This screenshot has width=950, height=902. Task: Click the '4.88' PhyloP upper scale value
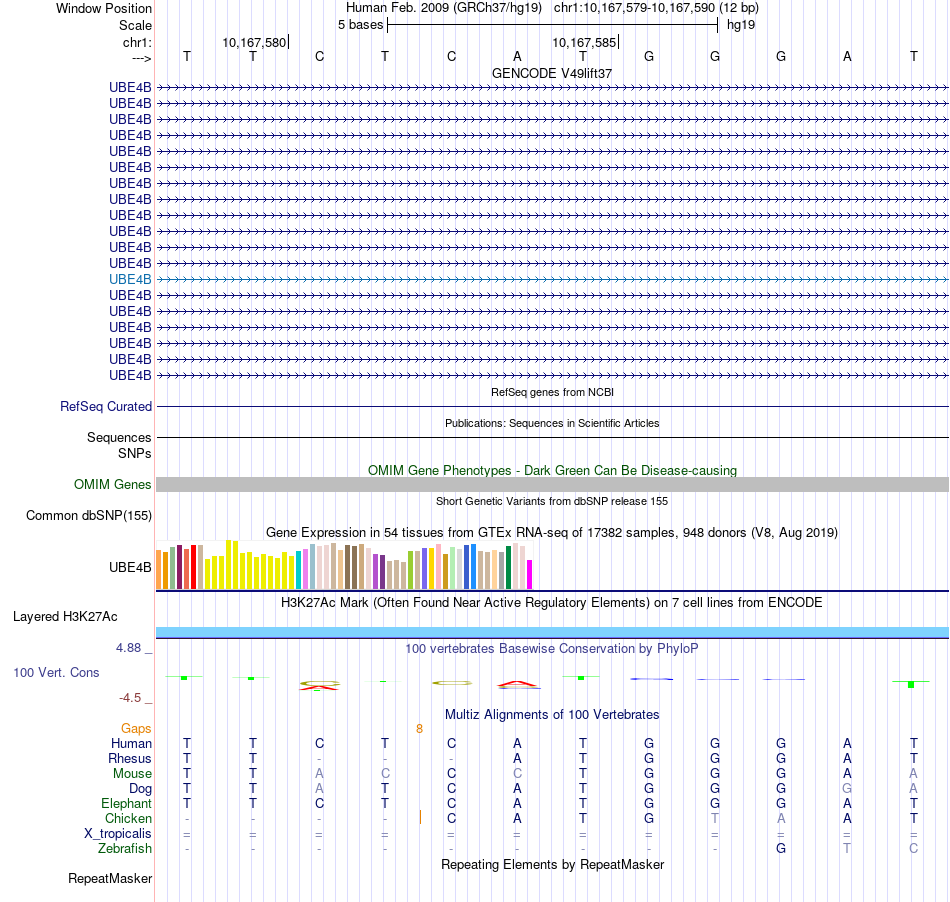[128, 648]
